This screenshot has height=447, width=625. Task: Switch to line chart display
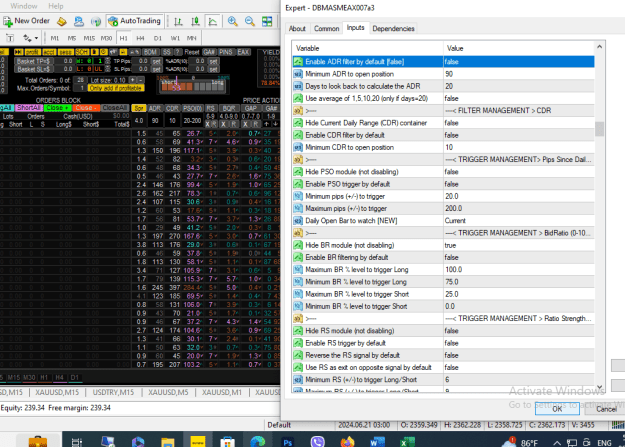(213, 22)
